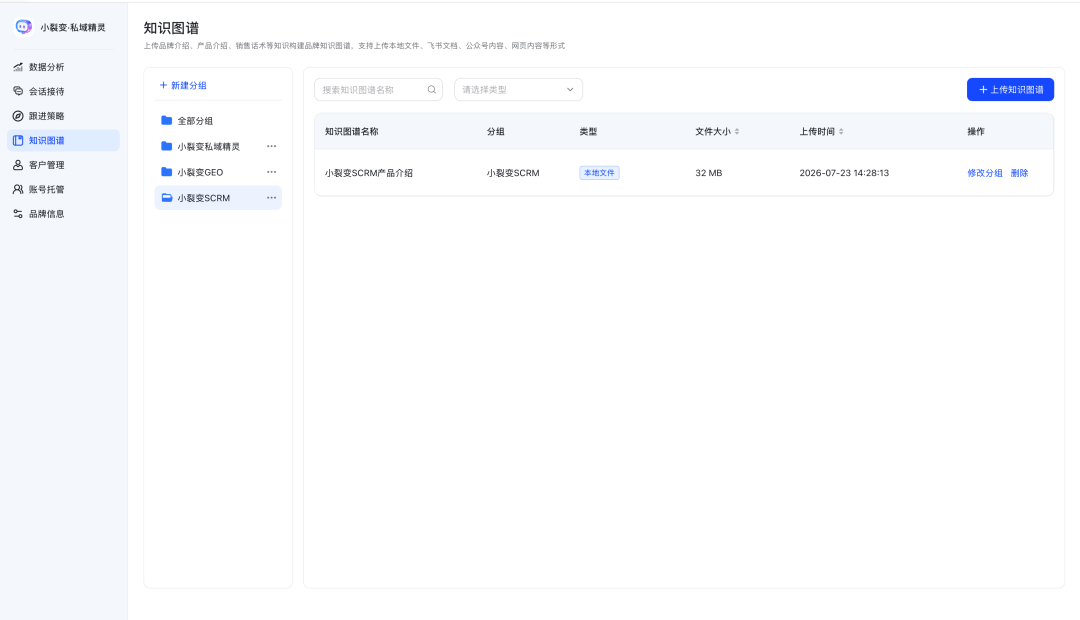The height and width of the screenshot is (620, 1080).
Task: Click the plus icon of 新建分组
Action: coord(163,85)
